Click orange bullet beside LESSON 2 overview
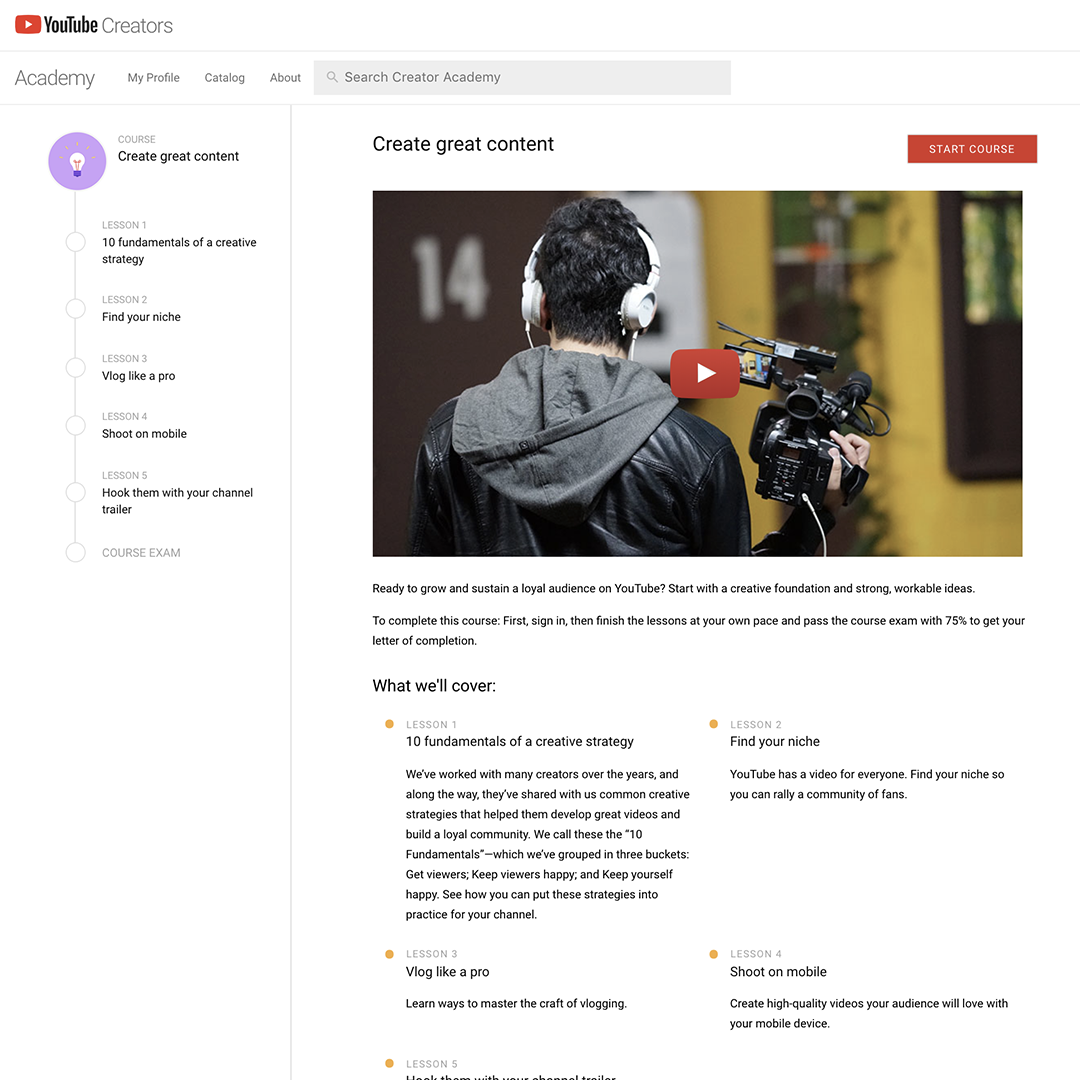This screenshot has height=1080, width=1080. (x=714, y=724)
